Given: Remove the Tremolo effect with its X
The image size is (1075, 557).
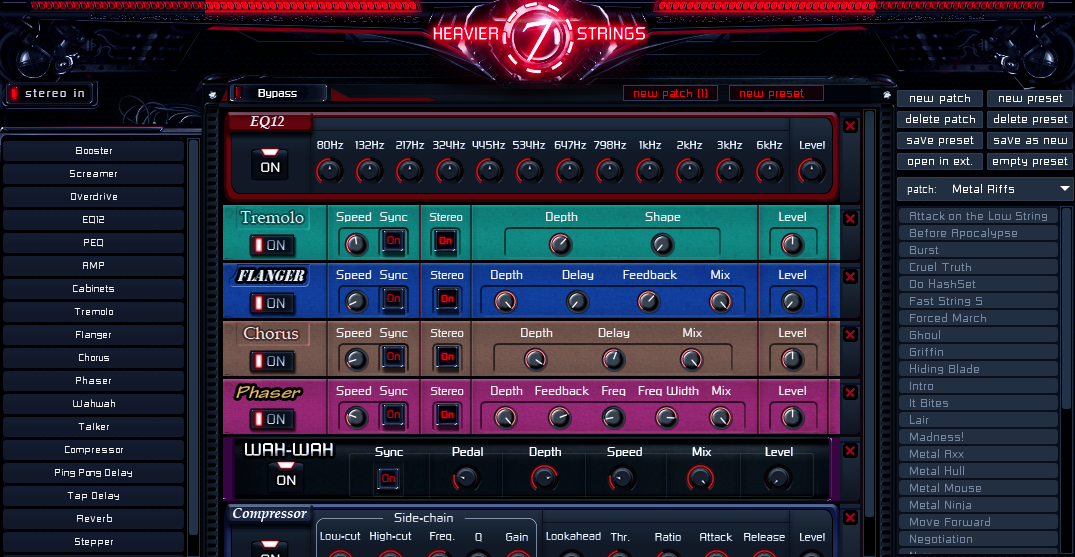Looking at the screenshot, I should click(x=850, y=219).
